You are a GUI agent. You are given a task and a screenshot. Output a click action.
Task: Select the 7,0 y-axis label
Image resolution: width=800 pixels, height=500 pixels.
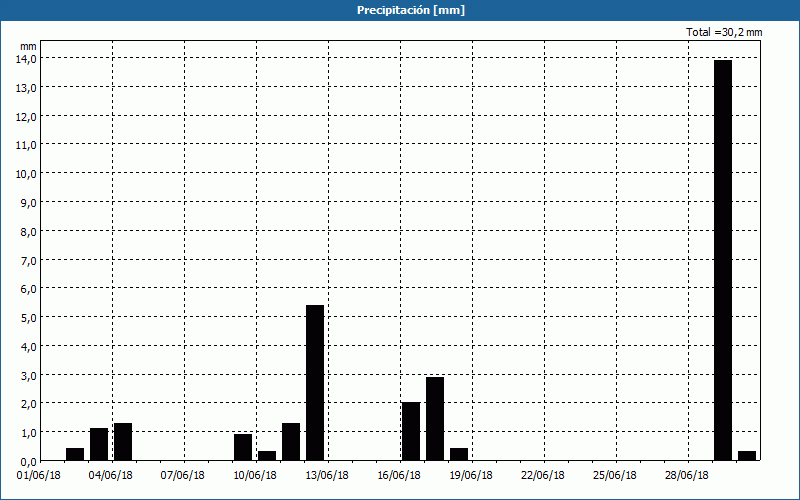pyautogui.click(x=29, y=260)
